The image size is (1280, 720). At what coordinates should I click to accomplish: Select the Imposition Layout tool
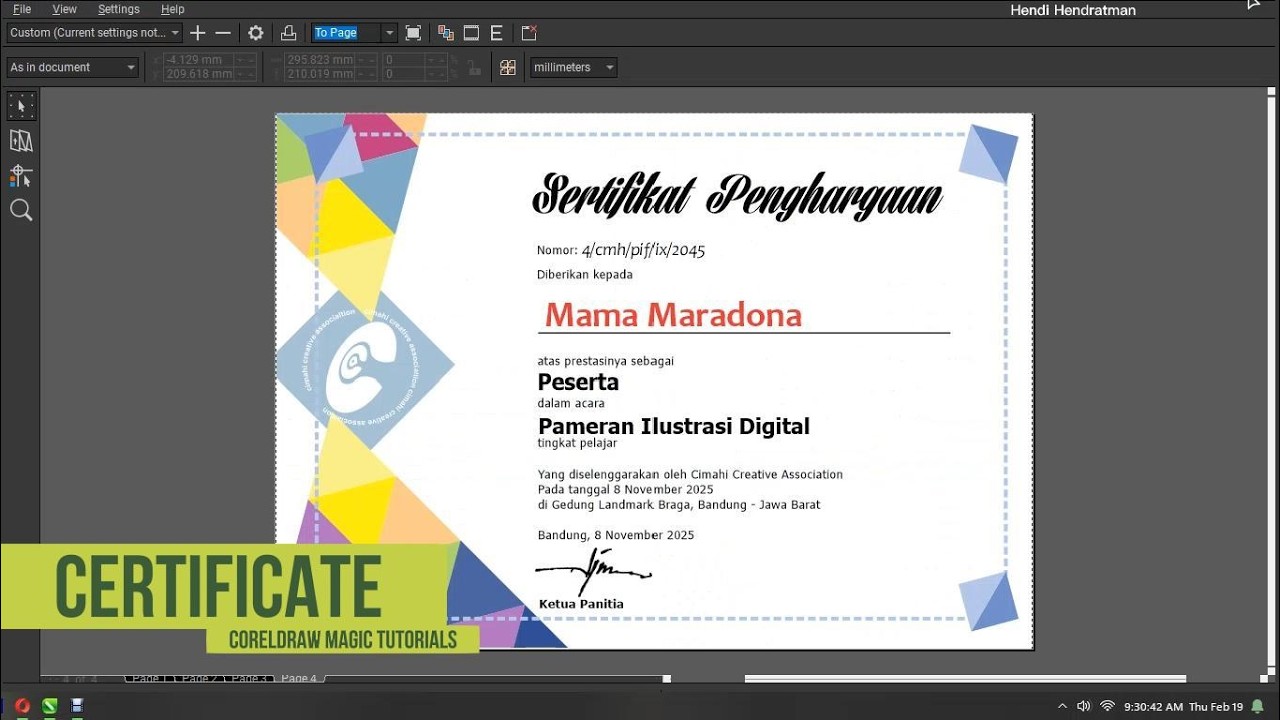(21, 141)
